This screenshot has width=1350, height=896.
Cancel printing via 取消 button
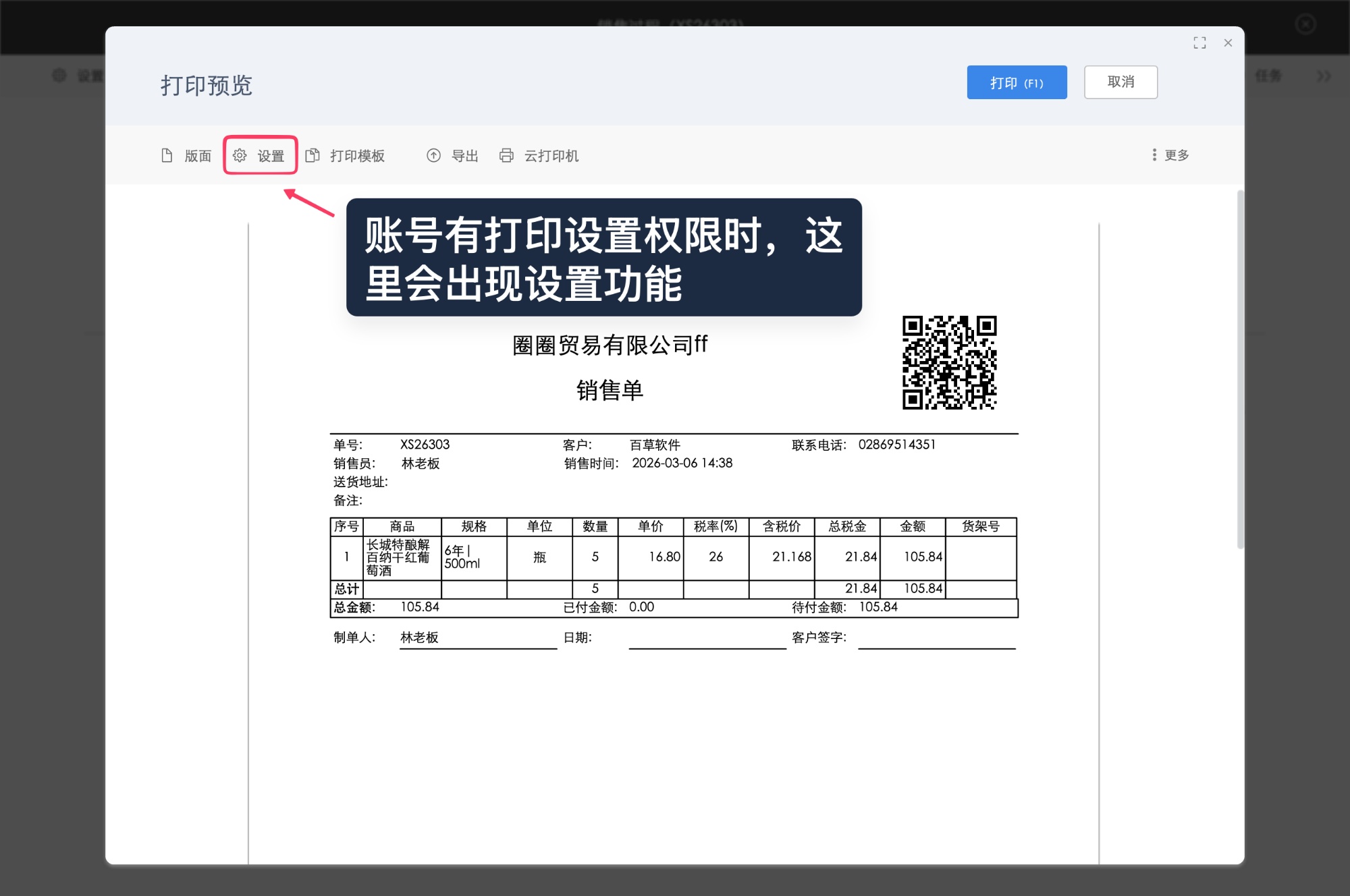[x=1120, y=82]
